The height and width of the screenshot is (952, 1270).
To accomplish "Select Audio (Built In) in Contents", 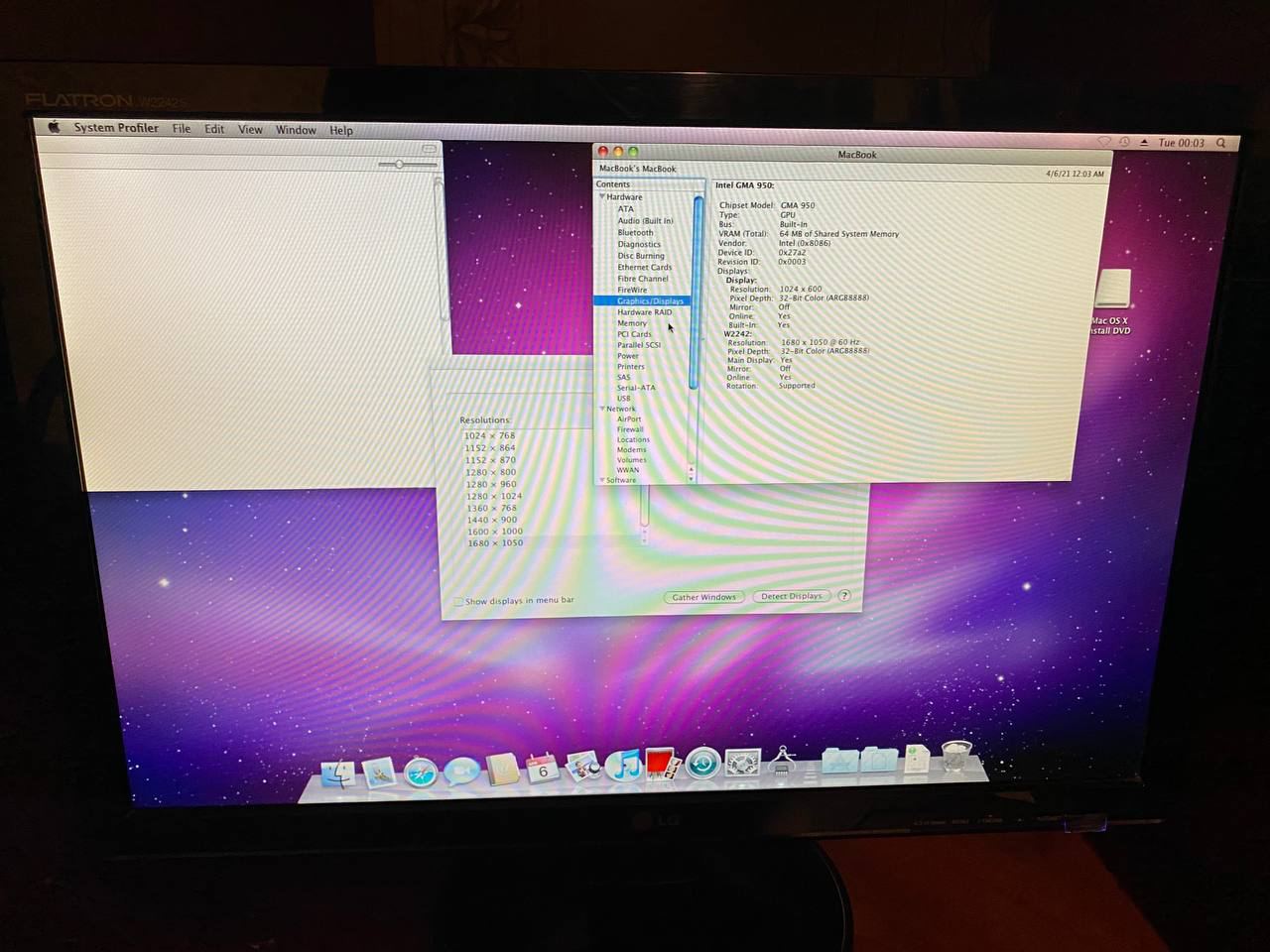I will (x=645, y=221).
